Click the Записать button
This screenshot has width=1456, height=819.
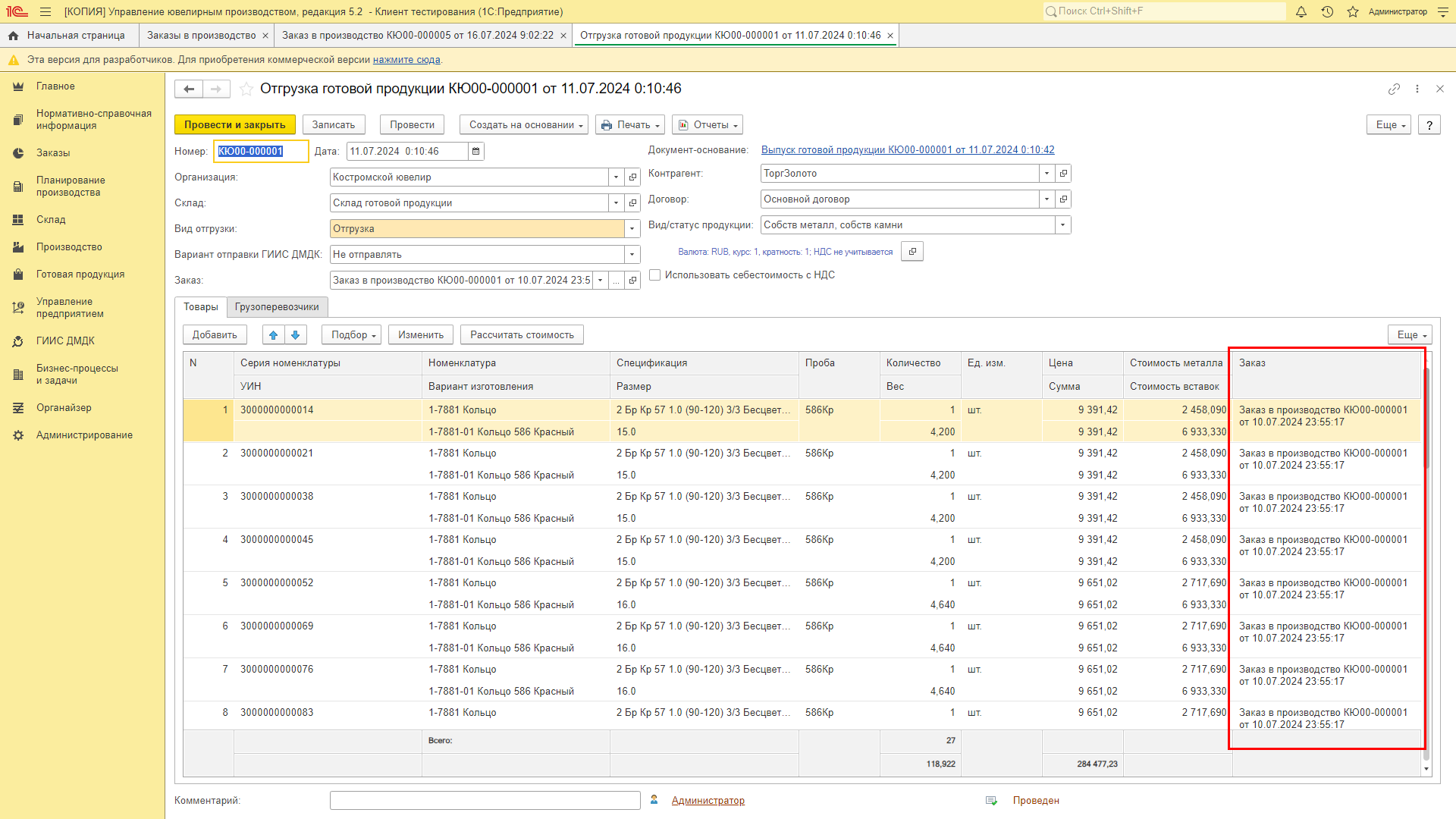(334, 125)
